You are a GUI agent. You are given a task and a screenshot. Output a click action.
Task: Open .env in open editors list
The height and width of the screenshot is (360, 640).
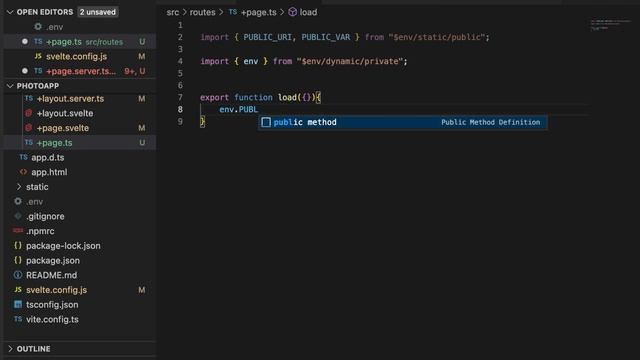click(54, 27)
